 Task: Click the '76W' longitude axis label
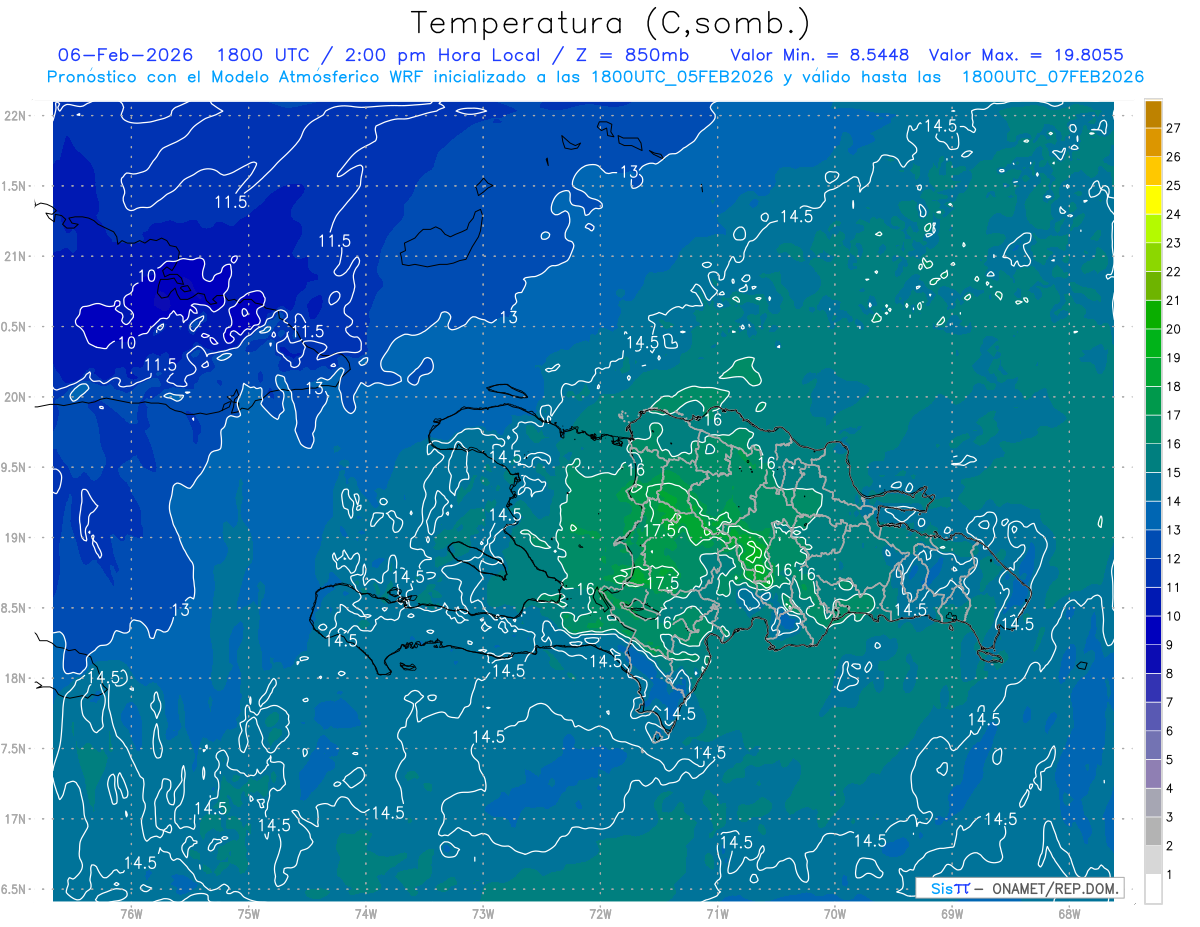click(x=131, y=914)
